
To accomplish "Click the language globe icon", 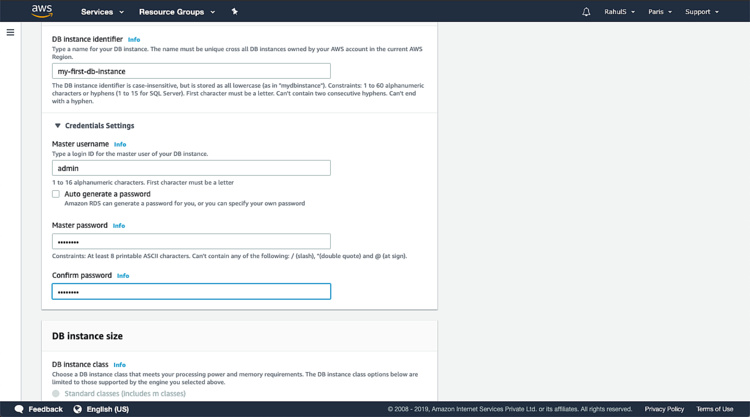I will [x=77, y=409].
